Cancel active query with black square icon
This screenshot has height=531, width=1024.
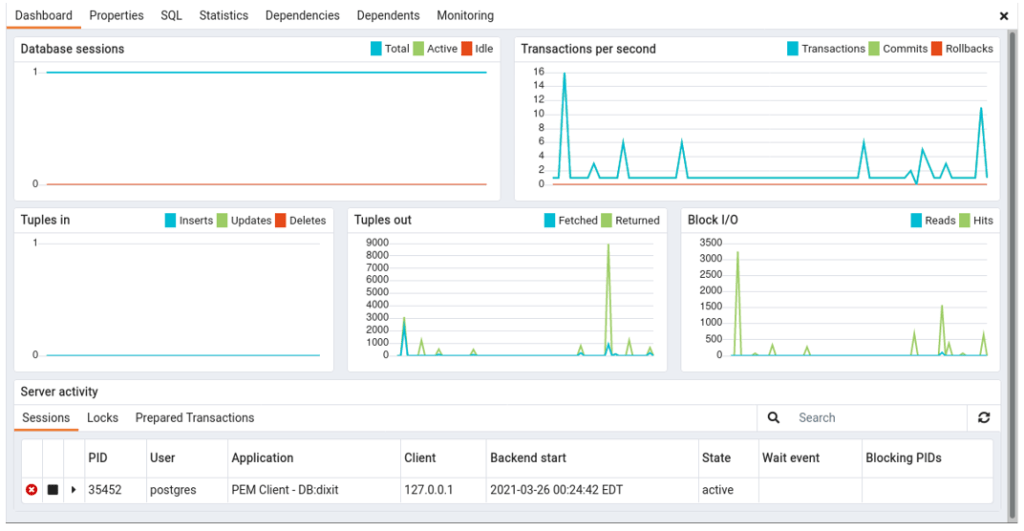click(x=53, y=490)
